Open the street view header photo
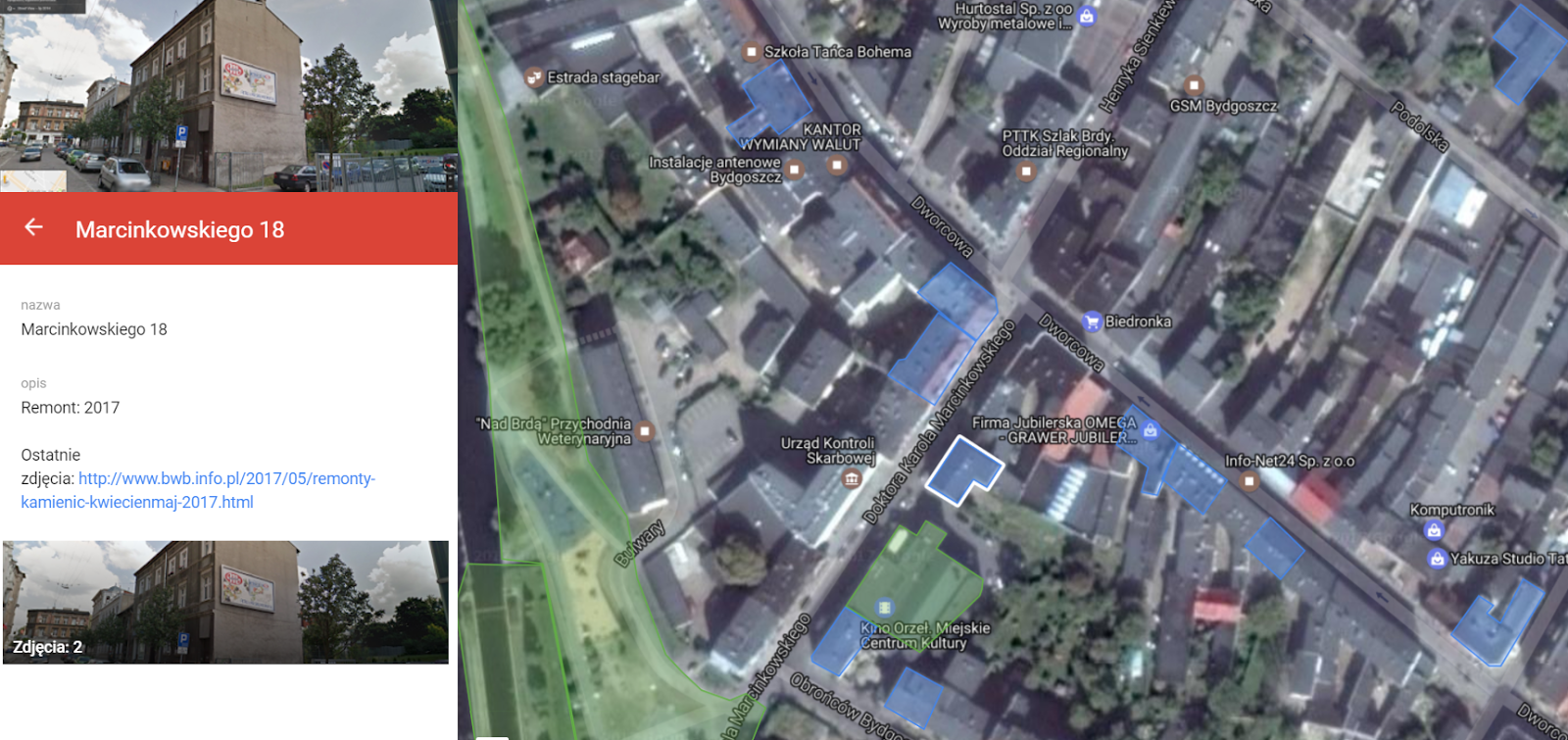 coord(228,95)
